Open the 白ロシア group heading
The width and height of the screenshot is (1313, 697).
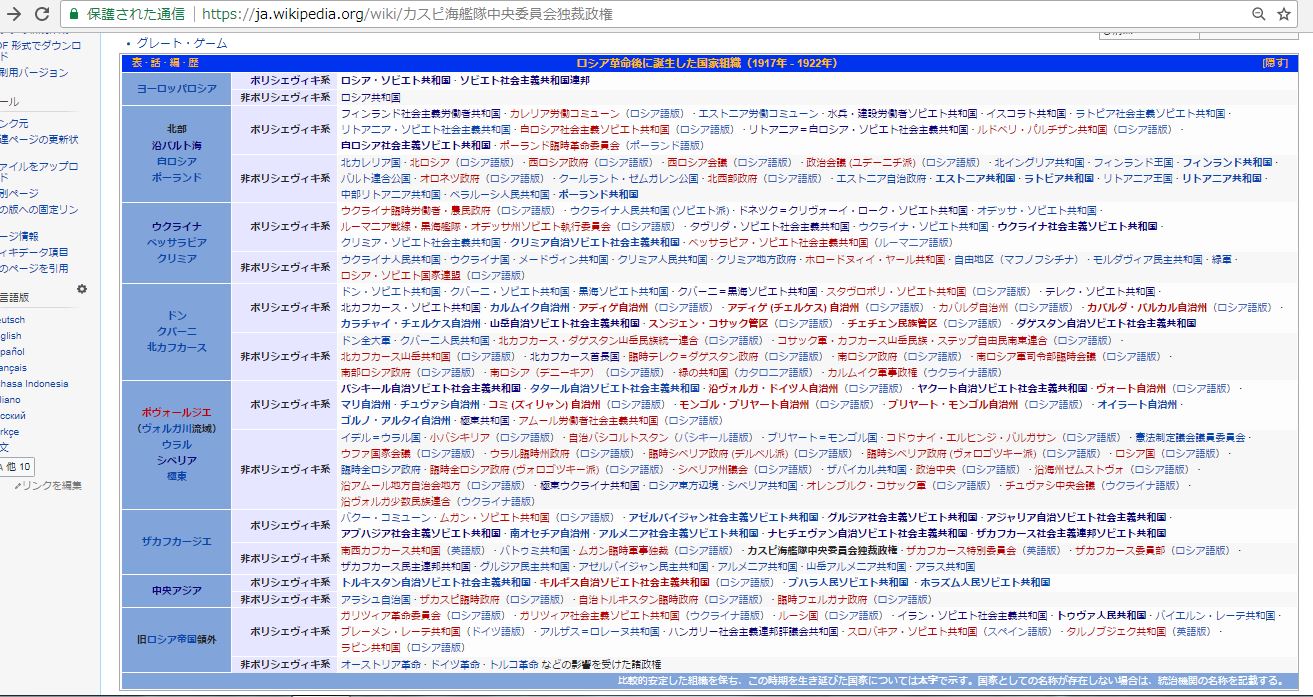coord(176,161)
